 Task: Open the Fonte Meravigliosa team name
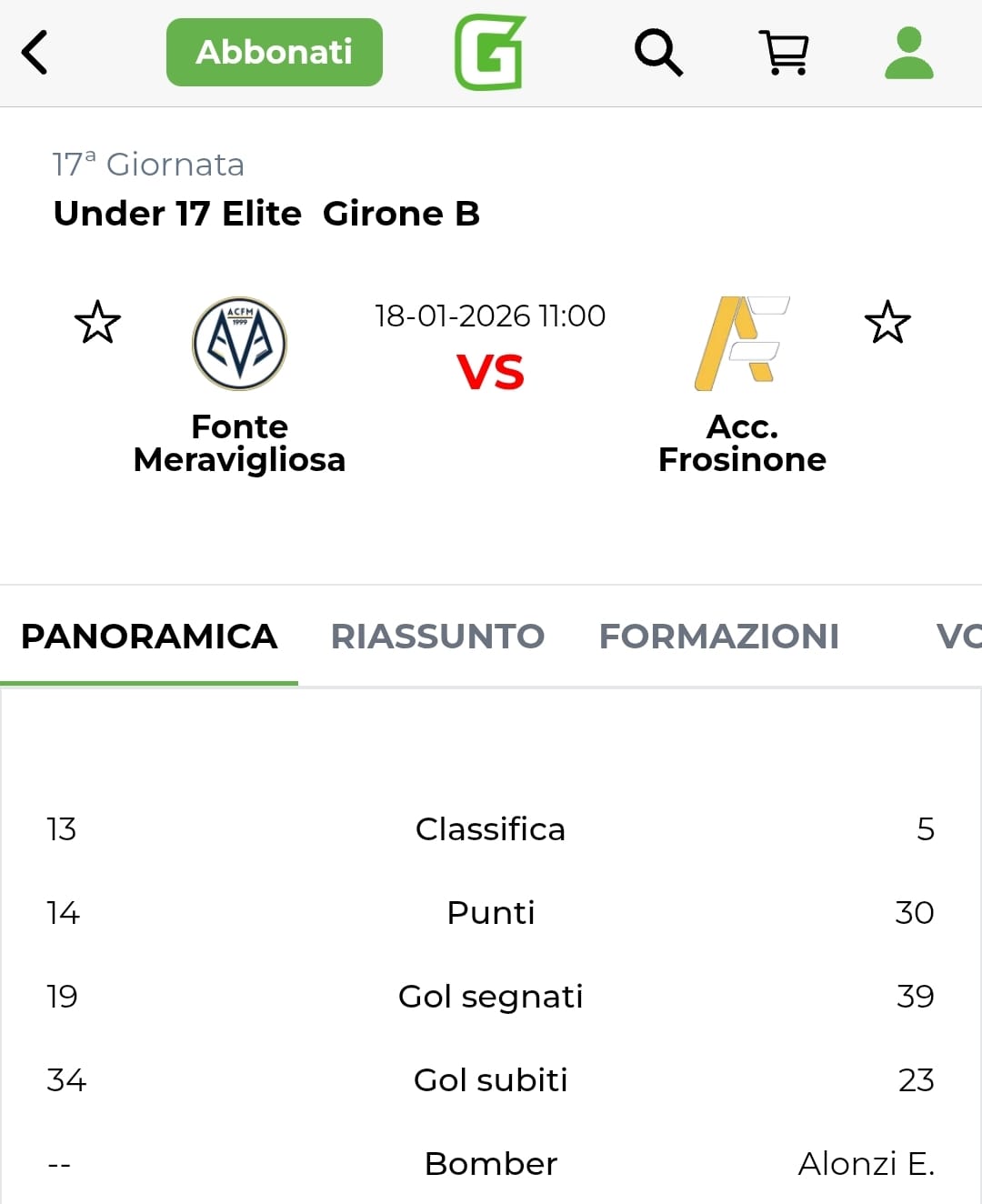[x=239, y=443]
